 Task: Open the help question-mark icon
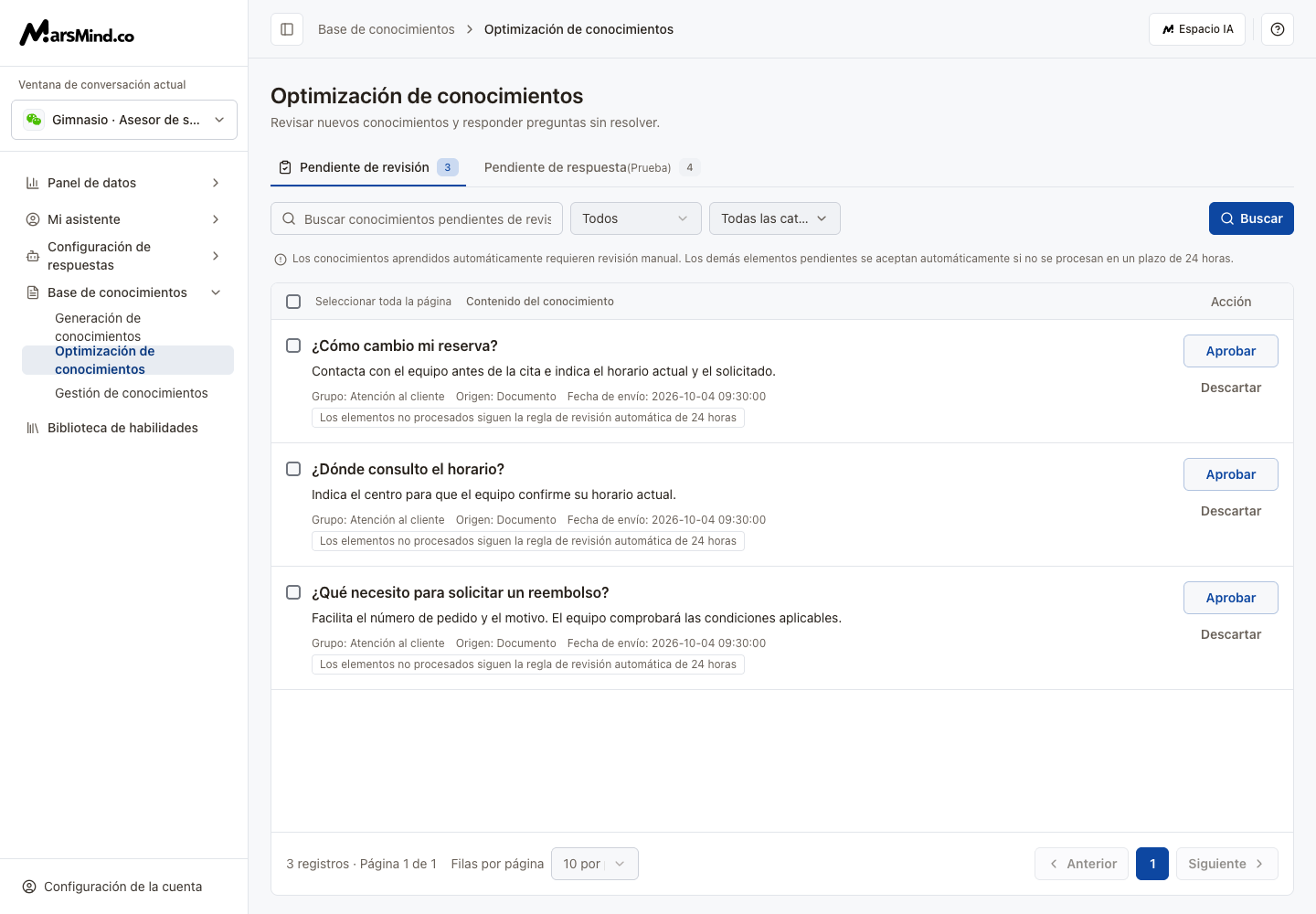pyautogui.click(x=1278, y=29)
